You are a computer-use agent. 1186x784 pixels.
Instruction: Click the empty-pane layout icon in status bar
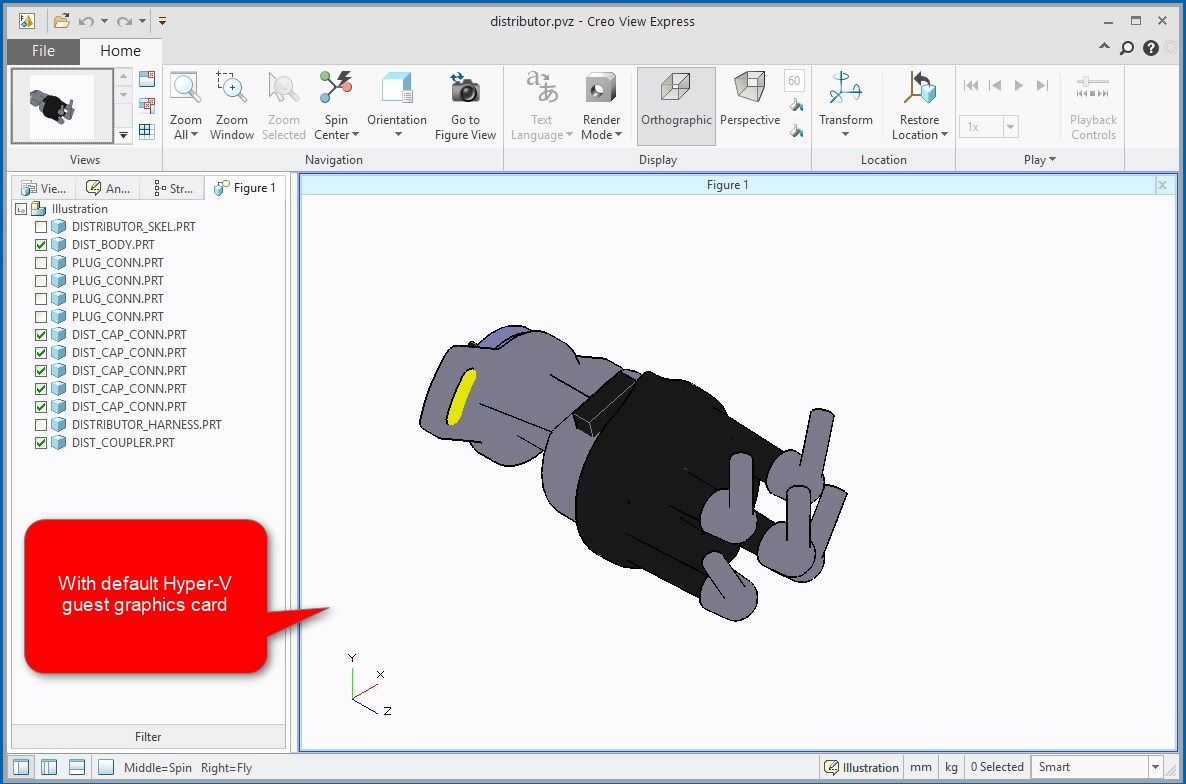tap(106, 767)
